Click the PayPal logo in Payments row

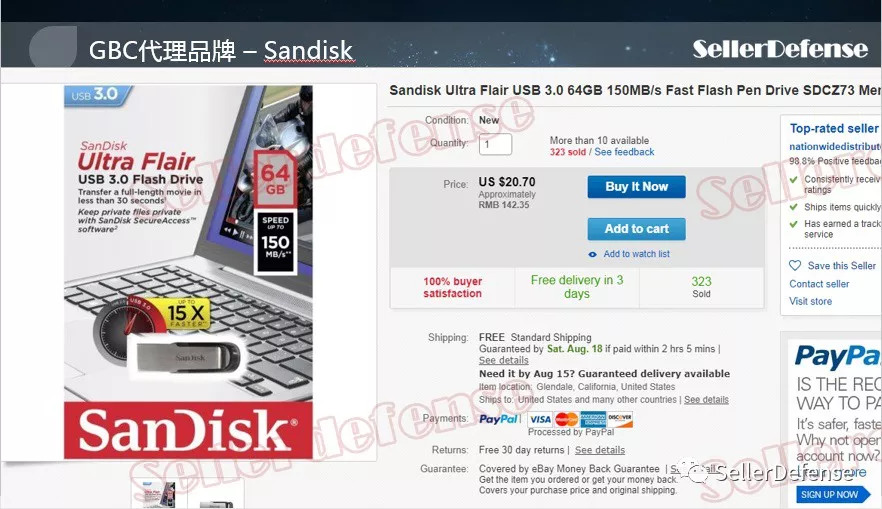pyautogui.click(x=498, y=419)
